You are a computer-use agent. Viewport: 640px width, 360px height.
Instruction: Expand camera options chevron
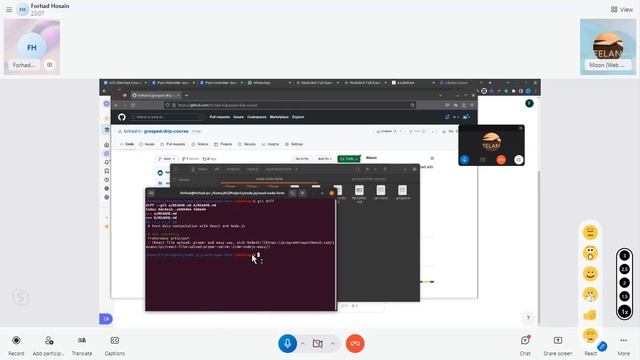[333, 344]
